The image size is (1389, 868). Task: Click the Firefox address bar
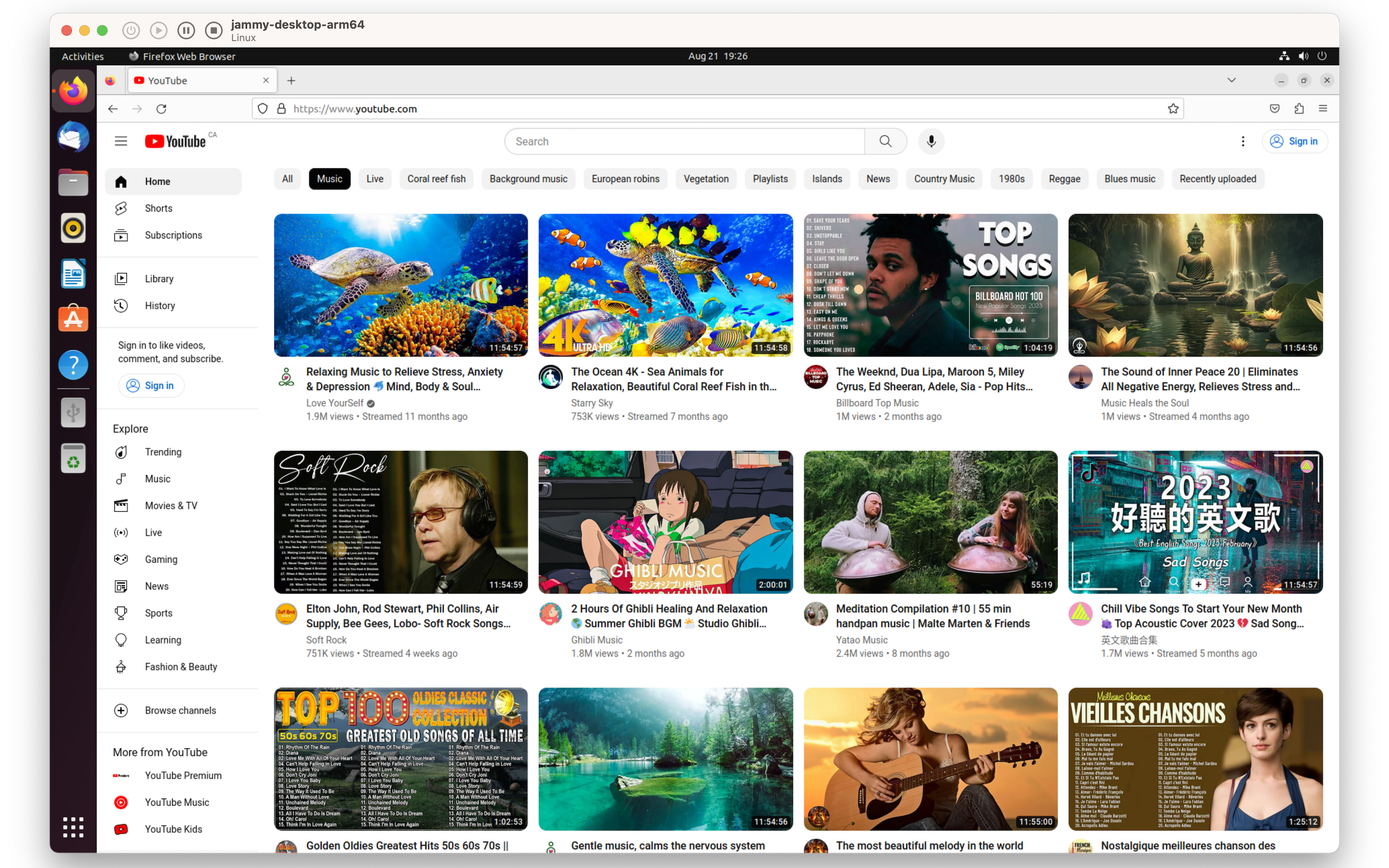pos(718,108)
